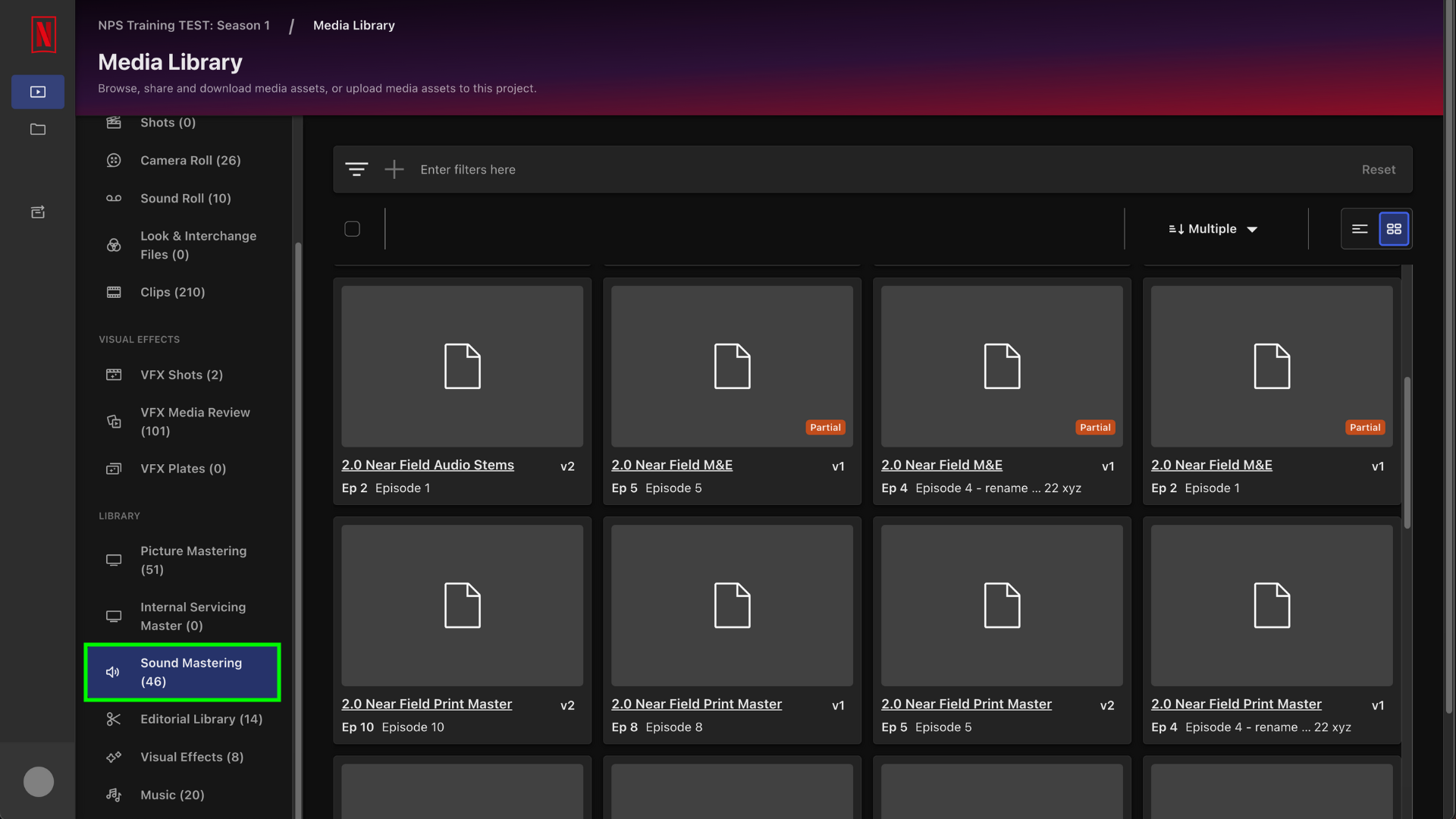Viewport: 1456px width, 819px height.
Task: Click the sort dropdown arrow
Action: [x=1252, y=230]
